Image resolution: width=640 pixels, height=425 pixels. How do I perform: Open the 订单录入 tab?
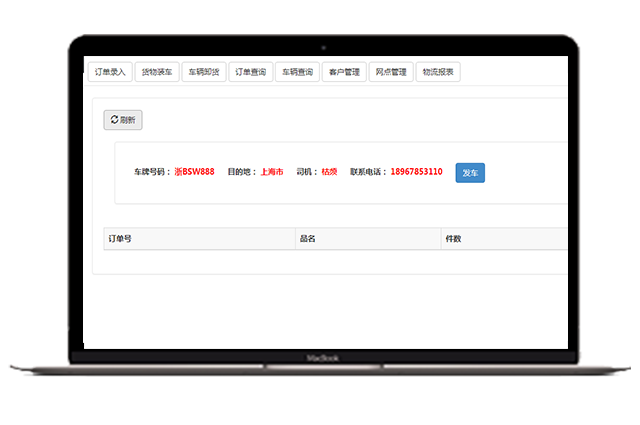(109, 72)
